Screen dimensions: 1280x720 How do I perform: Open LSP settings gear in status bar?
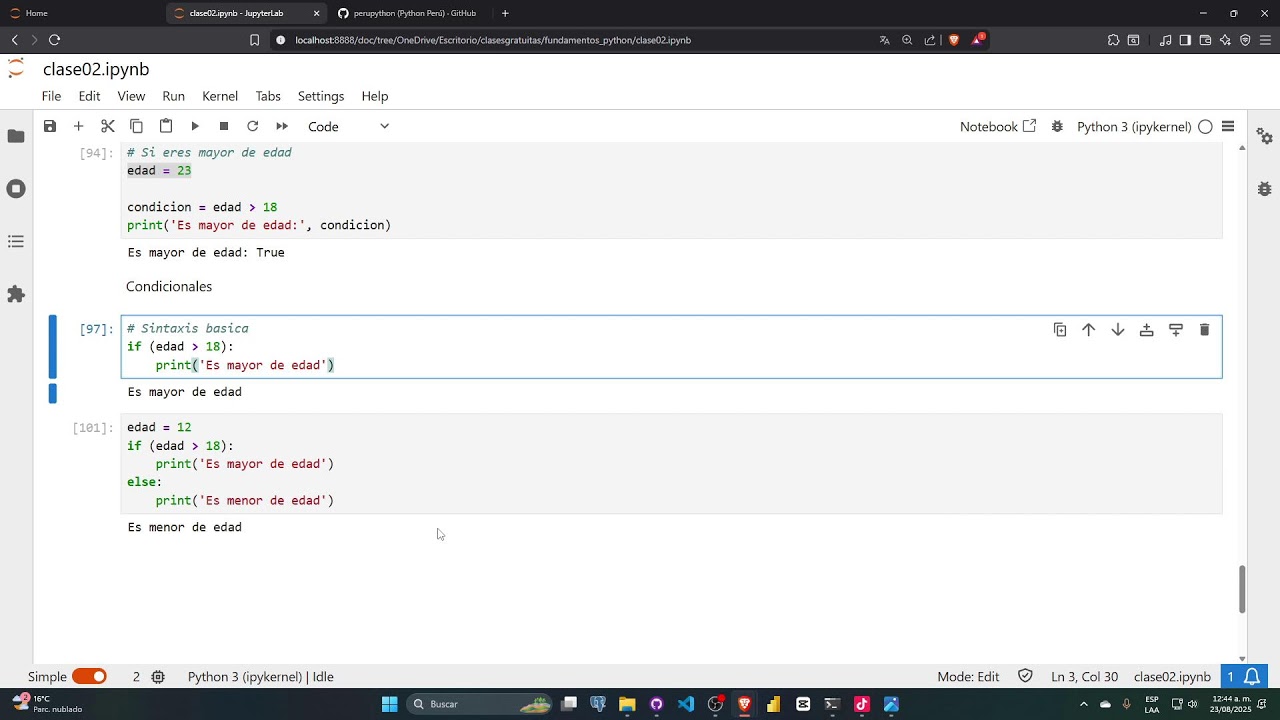click(158, 677)
